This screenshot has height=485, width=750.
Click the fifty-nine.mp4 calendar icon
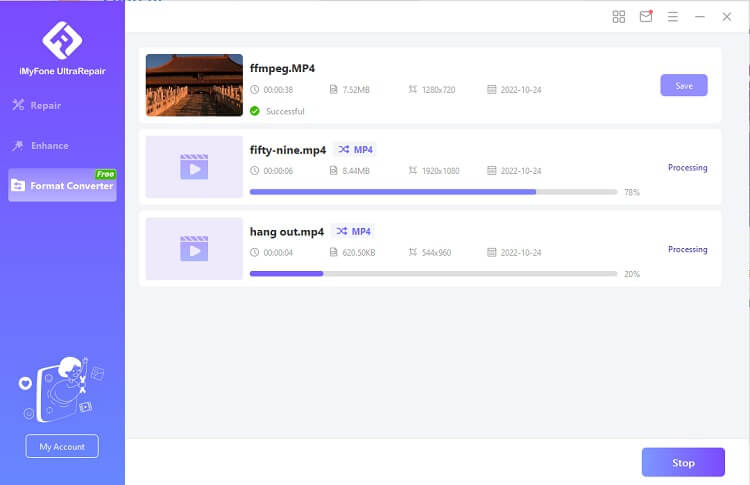point(492,171)
